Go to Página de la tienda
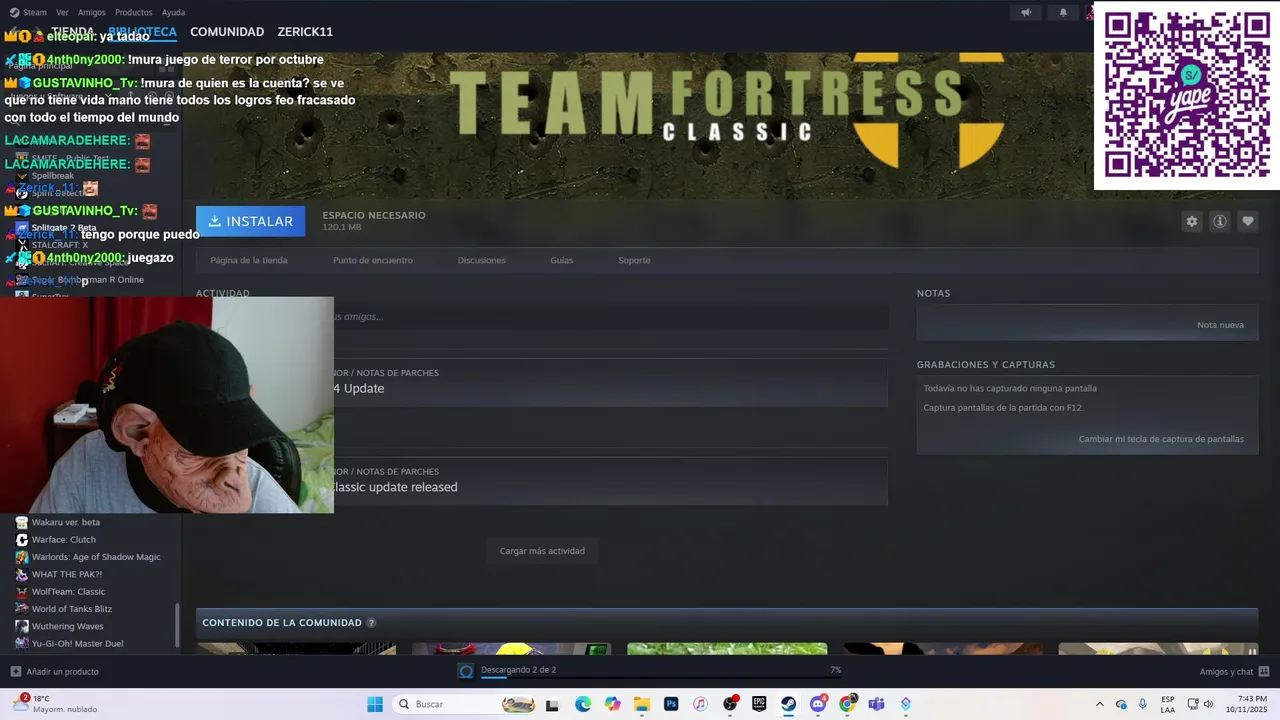The height and width of the screenshot is (720, 1280). coord(249,260)
